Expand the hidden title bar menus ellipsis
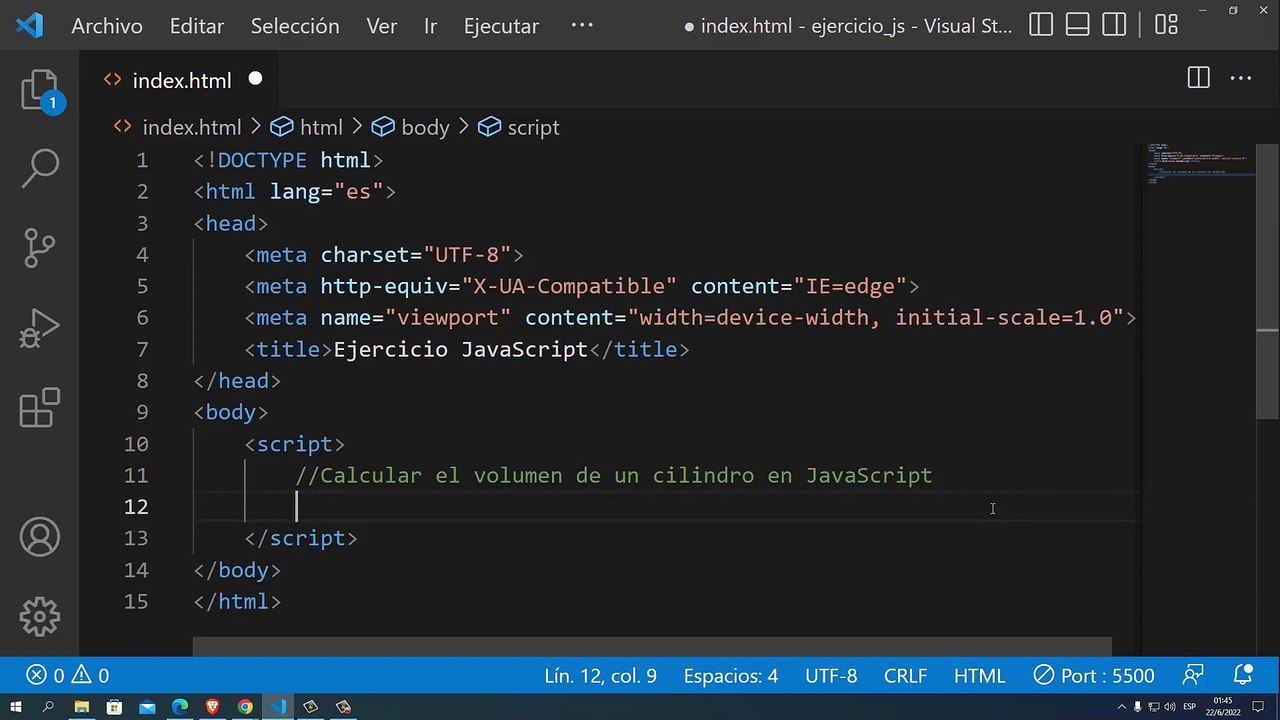 582,26
